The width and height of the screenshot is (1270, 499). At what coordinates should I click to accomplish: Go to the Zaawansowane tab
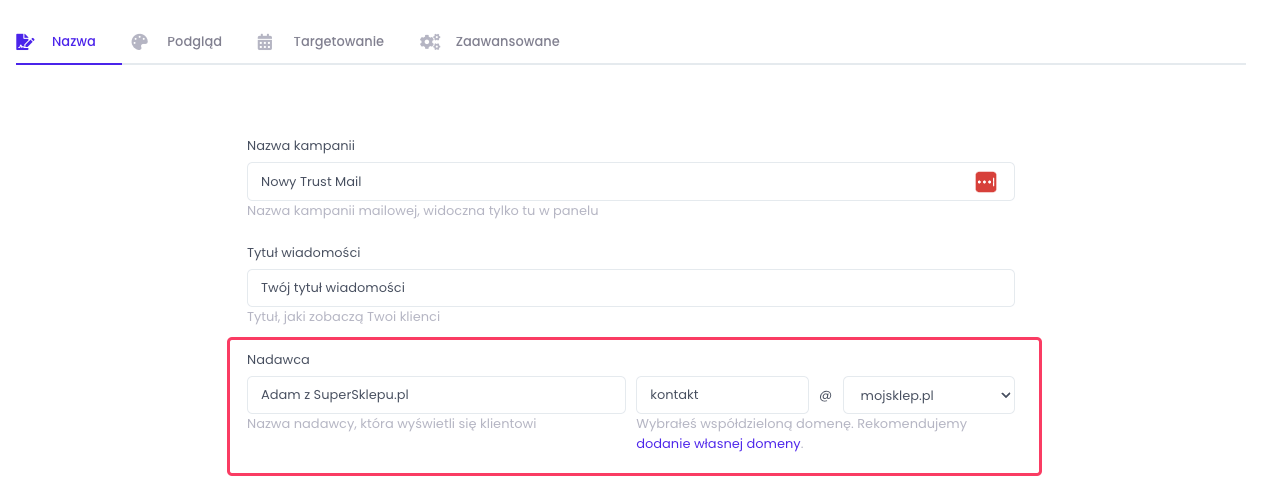[x=490, y=42]
